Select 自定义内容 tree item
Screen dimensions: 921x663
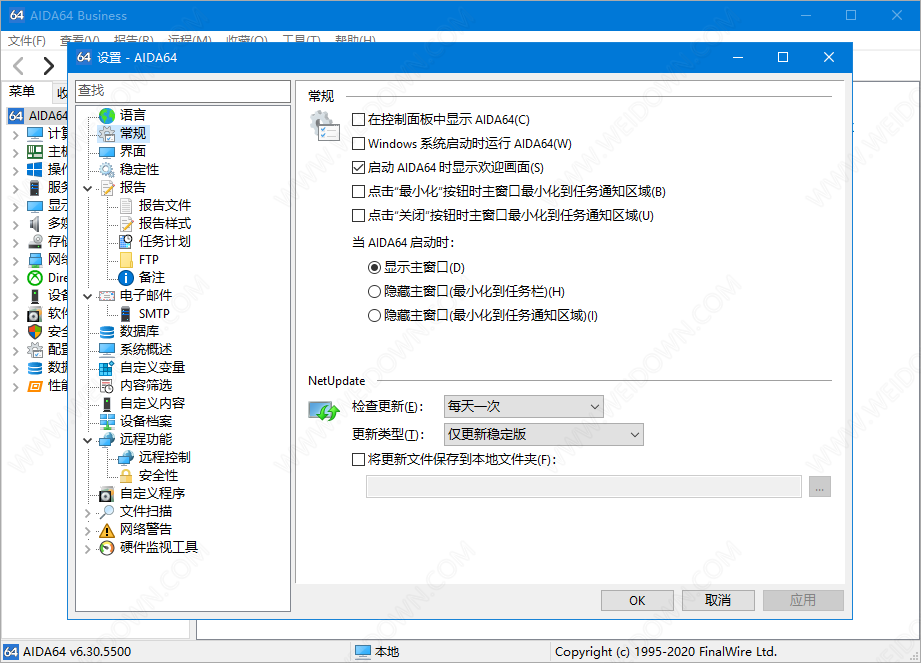(152, 404)
